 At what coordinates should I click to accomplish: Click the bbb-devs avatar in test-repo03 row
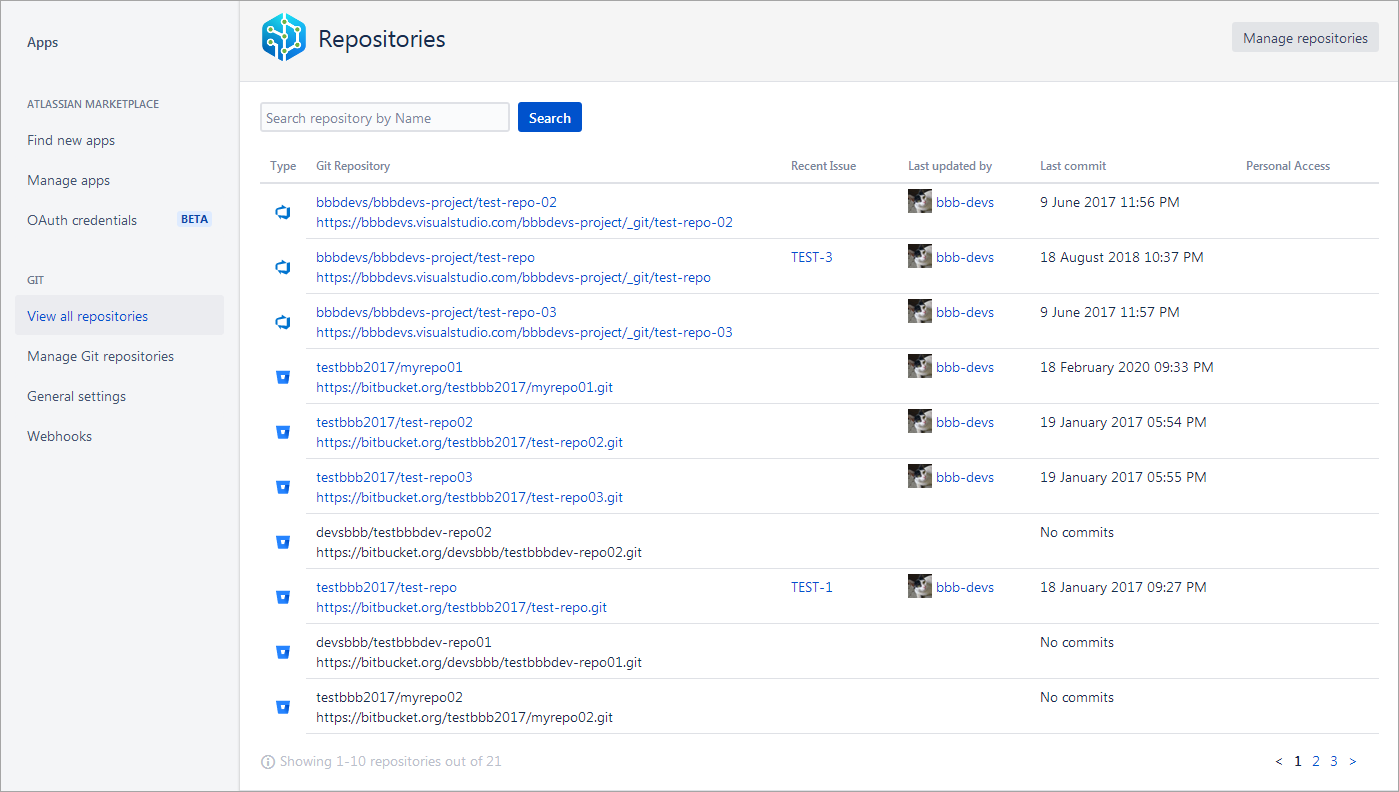click(920, 476)
